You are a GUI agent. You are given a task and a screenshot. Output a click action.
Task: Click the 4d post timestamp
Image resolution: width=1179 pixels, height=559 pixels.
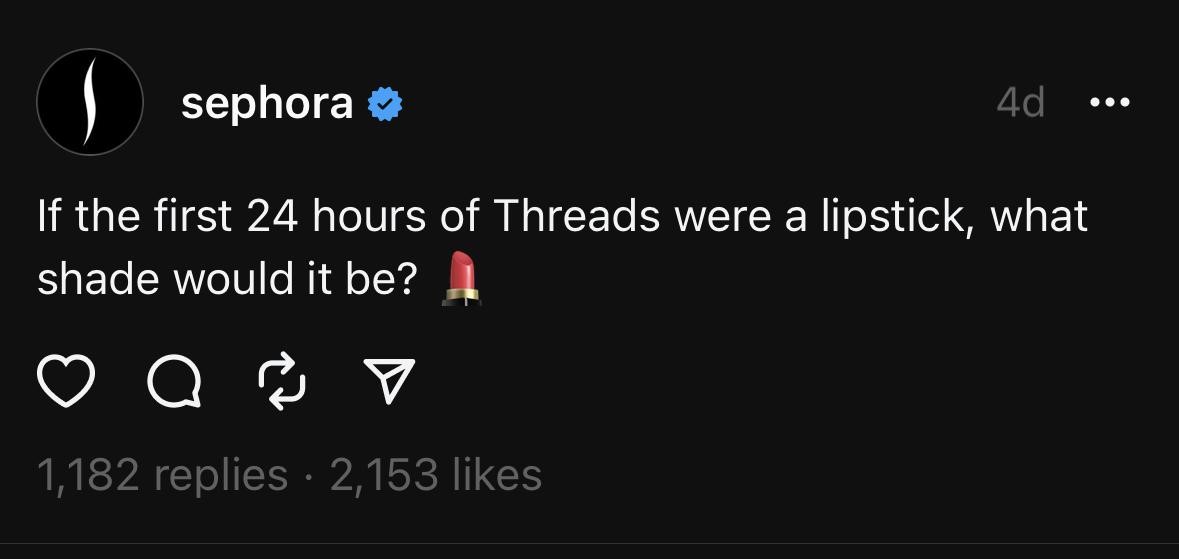[1021, 102]
